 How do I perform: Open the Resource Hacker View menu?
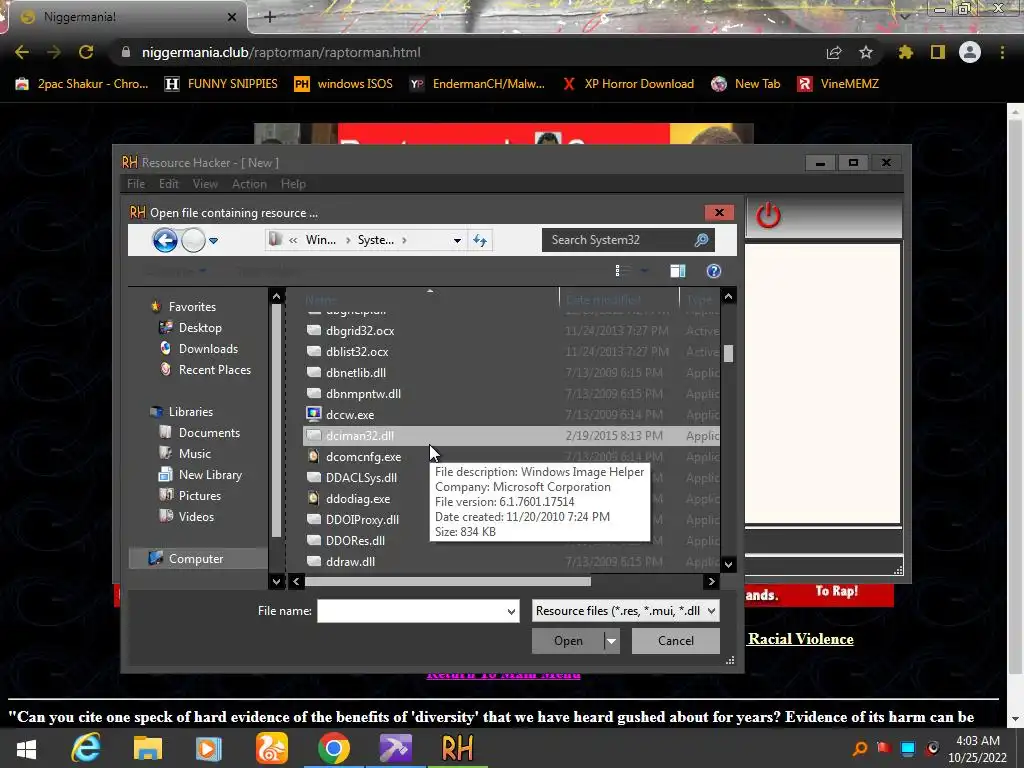(x=205, y=184)
